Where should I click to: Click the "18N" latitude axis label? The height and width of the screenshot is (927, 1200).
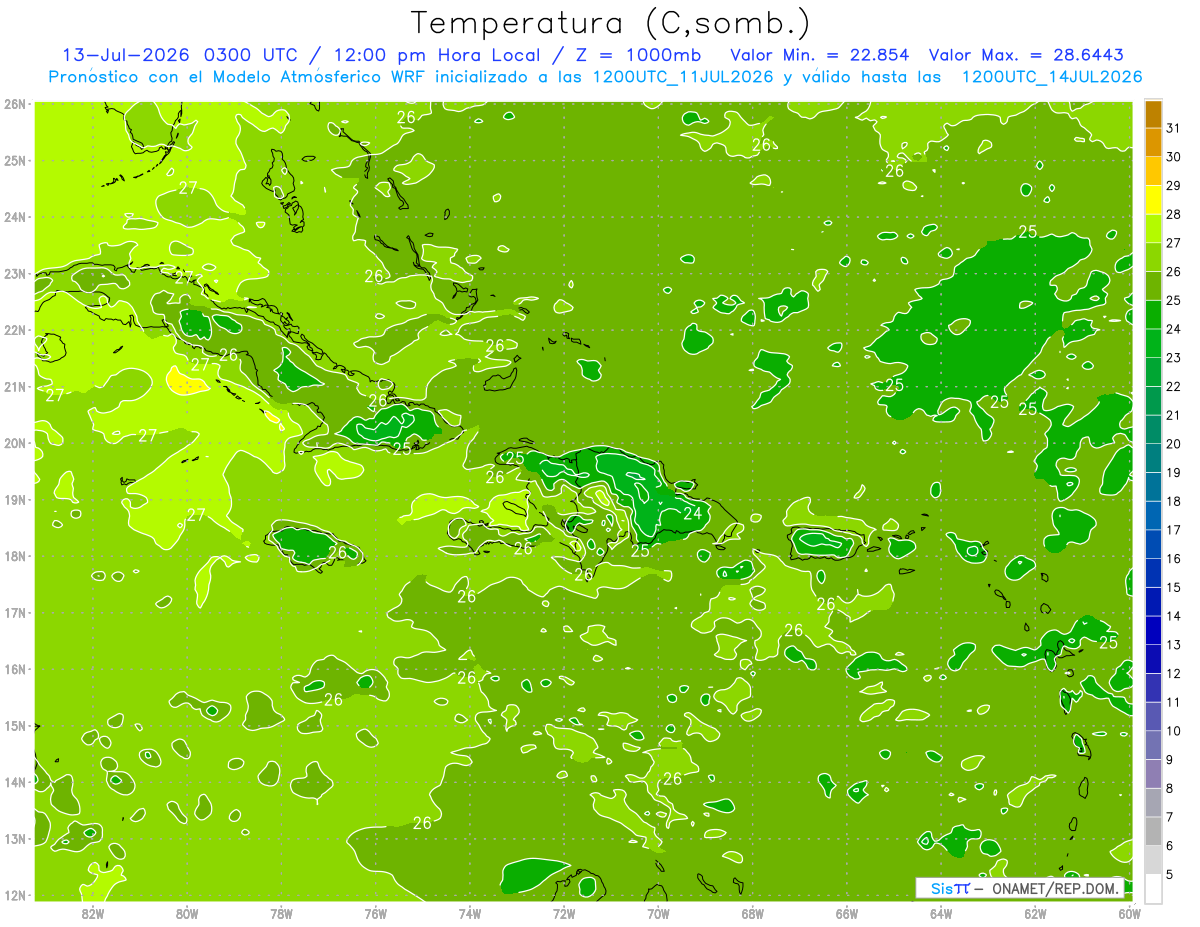(15, 556)
